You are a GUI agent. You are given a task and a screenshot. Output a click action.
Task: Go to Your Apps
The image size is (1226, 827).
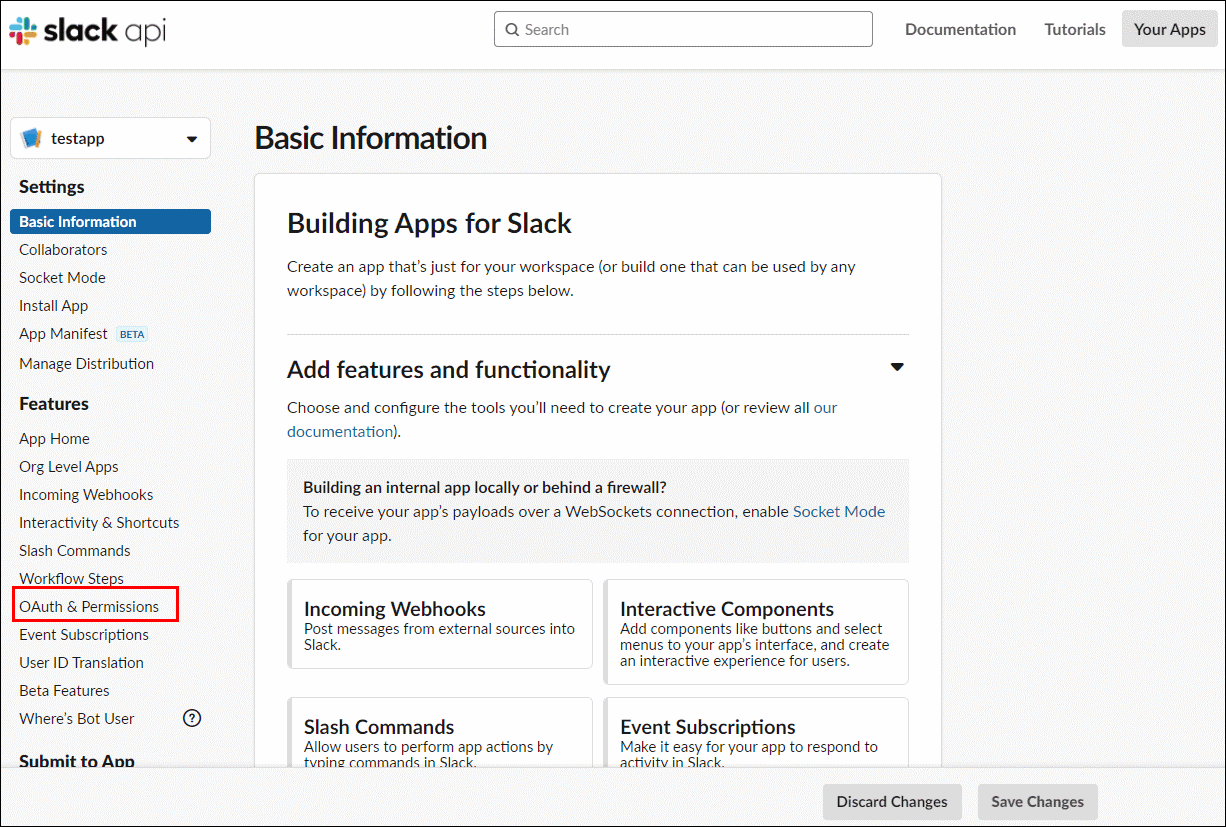click(x=1169, y=29)
